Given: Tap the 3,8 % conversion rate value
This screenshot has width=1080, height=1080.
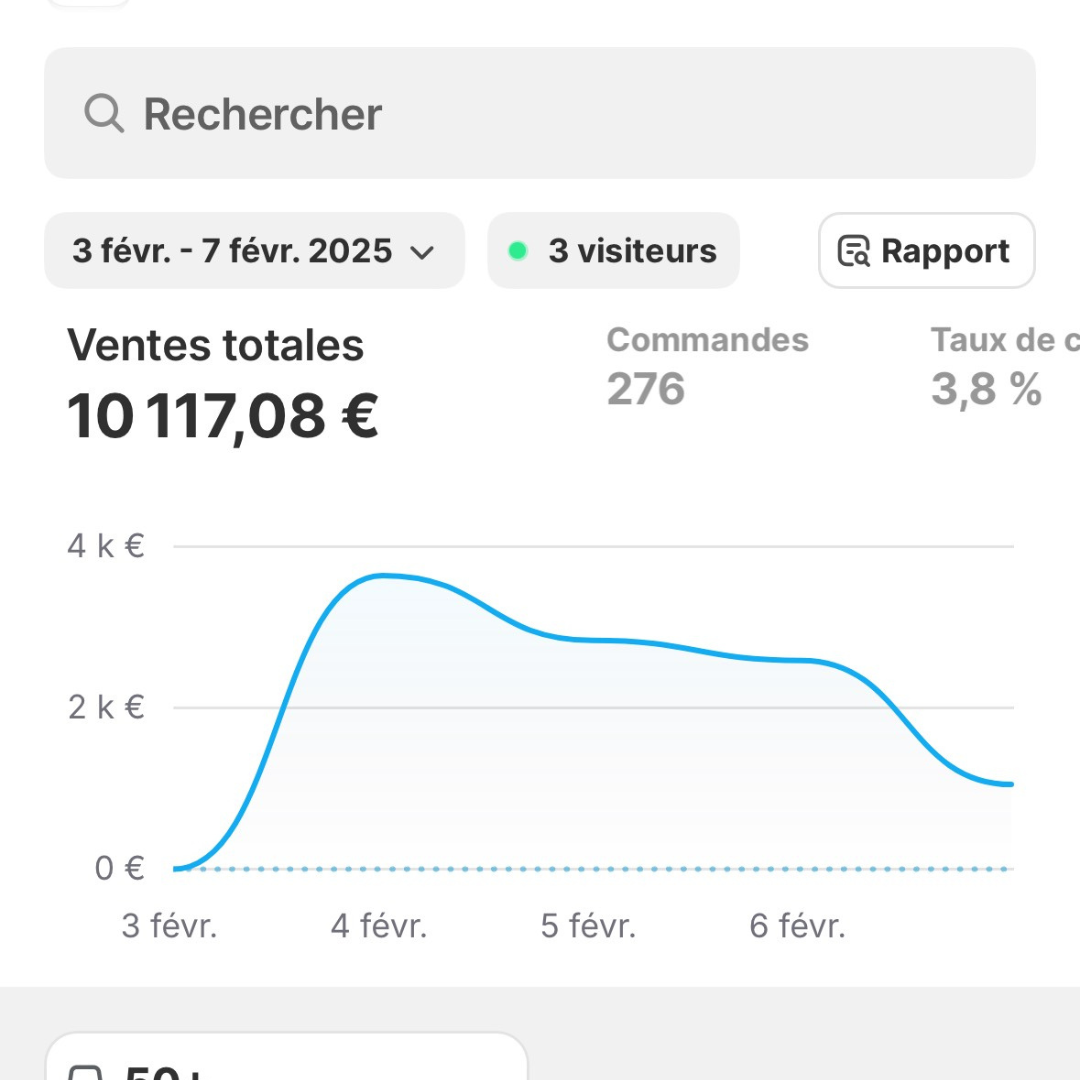Looking at the screenshot, I should coord(986,389).
